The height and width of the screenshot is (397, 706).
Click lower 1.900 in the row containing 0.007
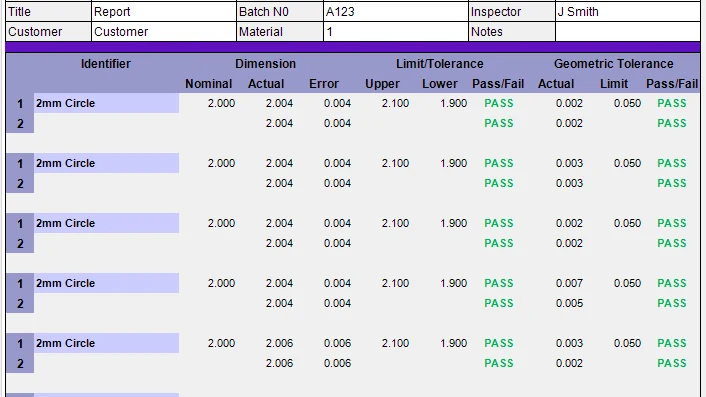(x=453, y=283)
